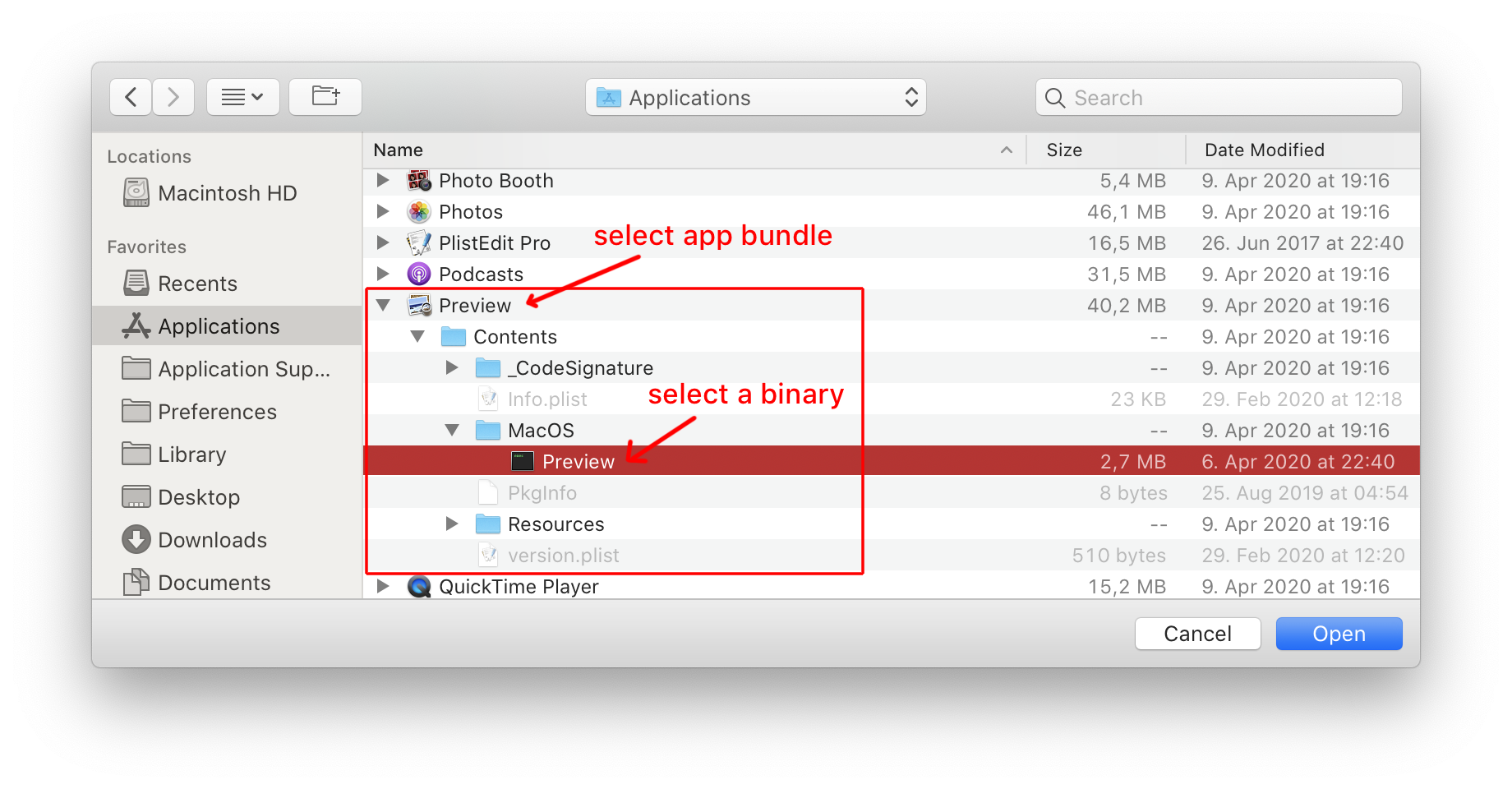This screenshot has height=789, width=1512.
Task: Select the Preview app bundle row
Action: 892,305
